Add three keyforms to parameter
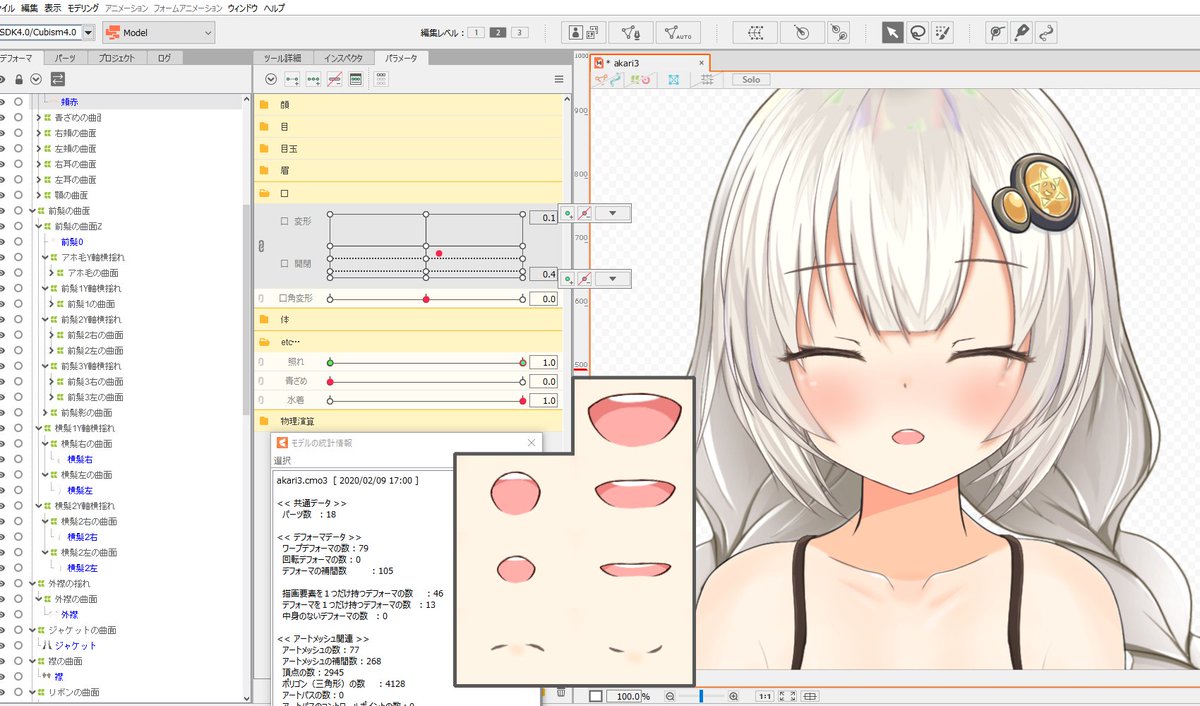This screenshot has width=1200, height=706. coord(314,79)
